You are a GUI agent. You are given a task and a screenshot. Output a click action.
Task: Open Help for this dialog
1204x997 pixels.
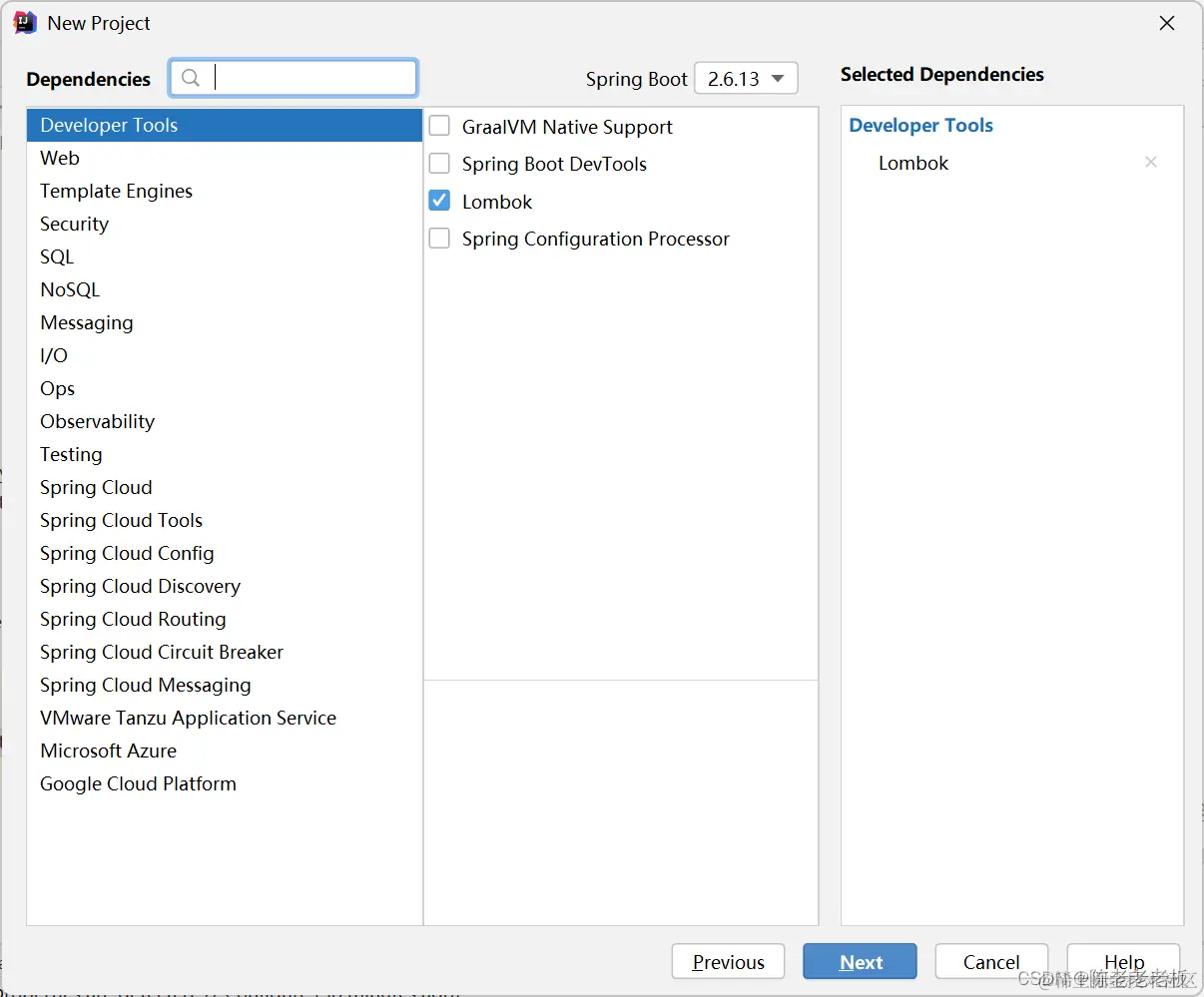[1123, 961]
